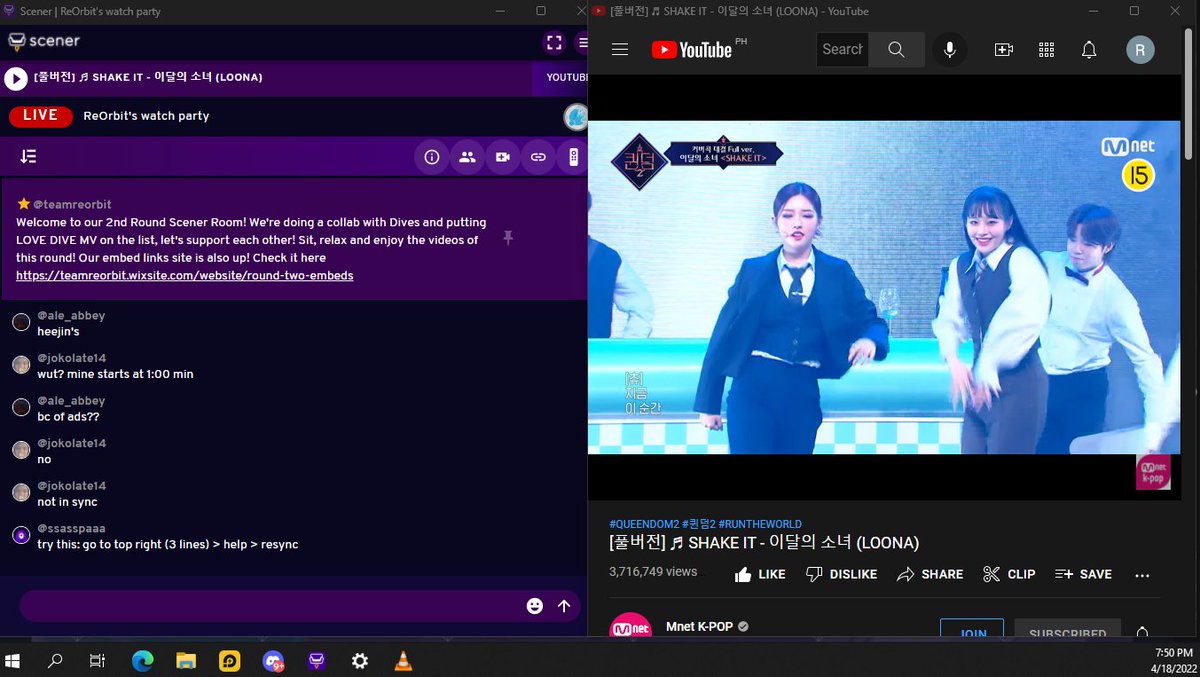Save the video to a playlist

point(1083,574)
